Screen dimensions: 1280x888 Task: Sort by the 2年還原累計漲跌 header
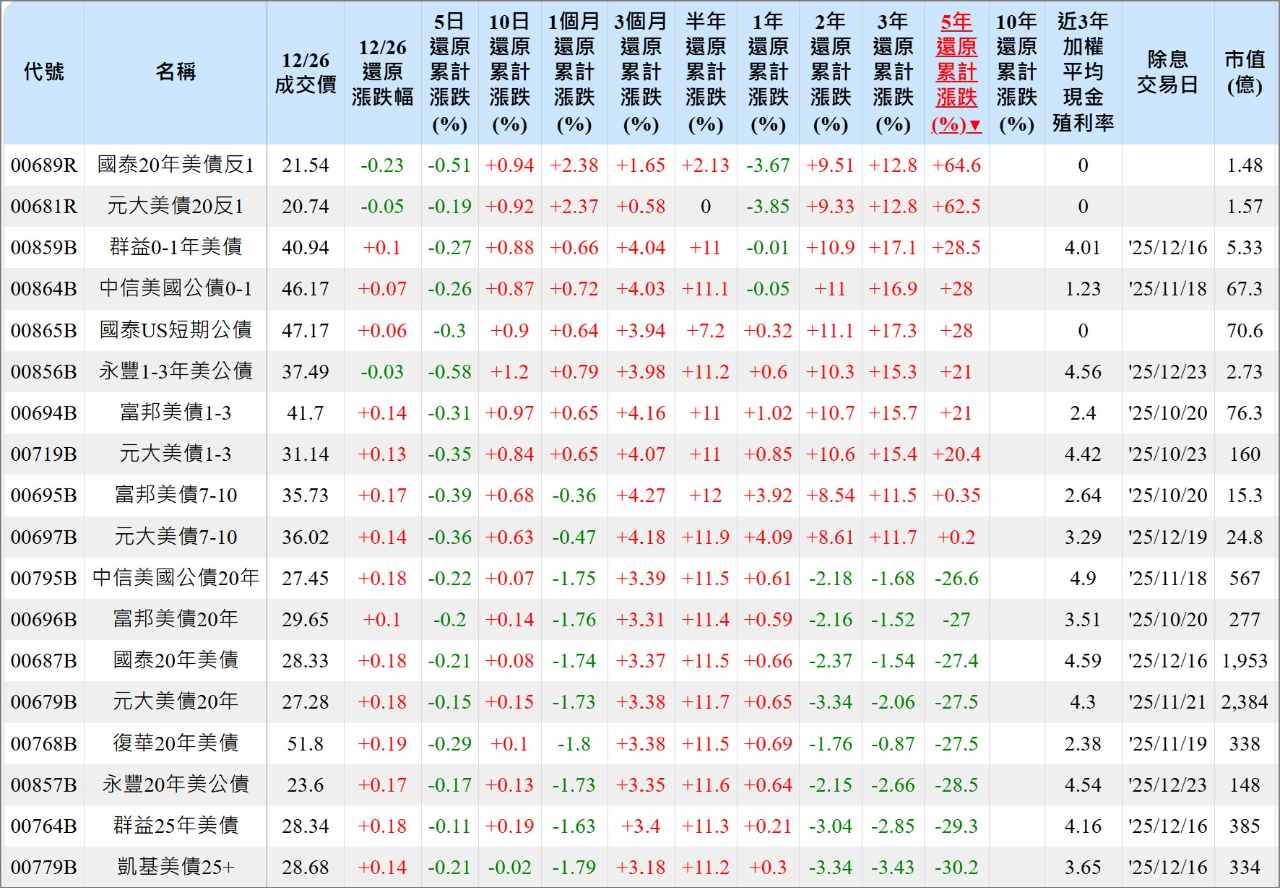click(830, 72)
